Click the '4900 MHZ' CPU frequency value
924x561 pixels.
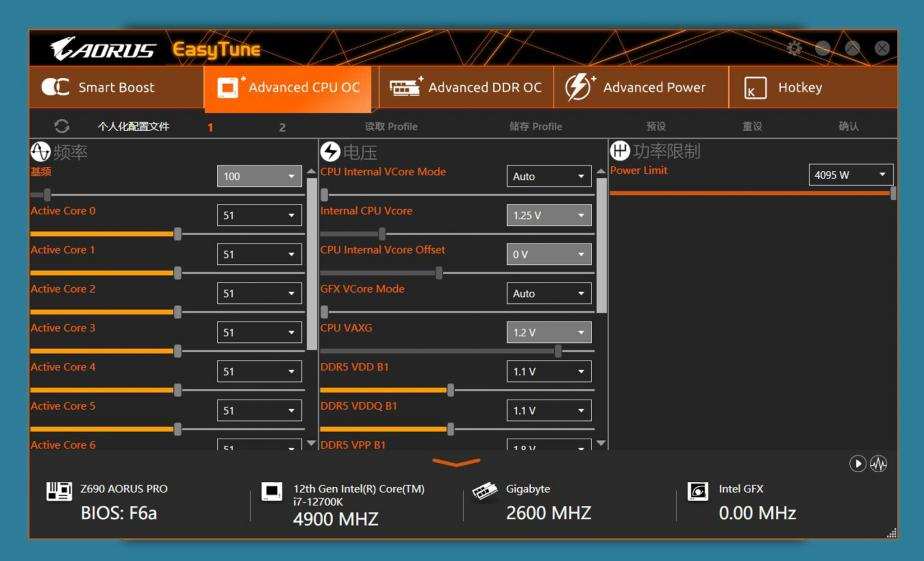point(336,519)
